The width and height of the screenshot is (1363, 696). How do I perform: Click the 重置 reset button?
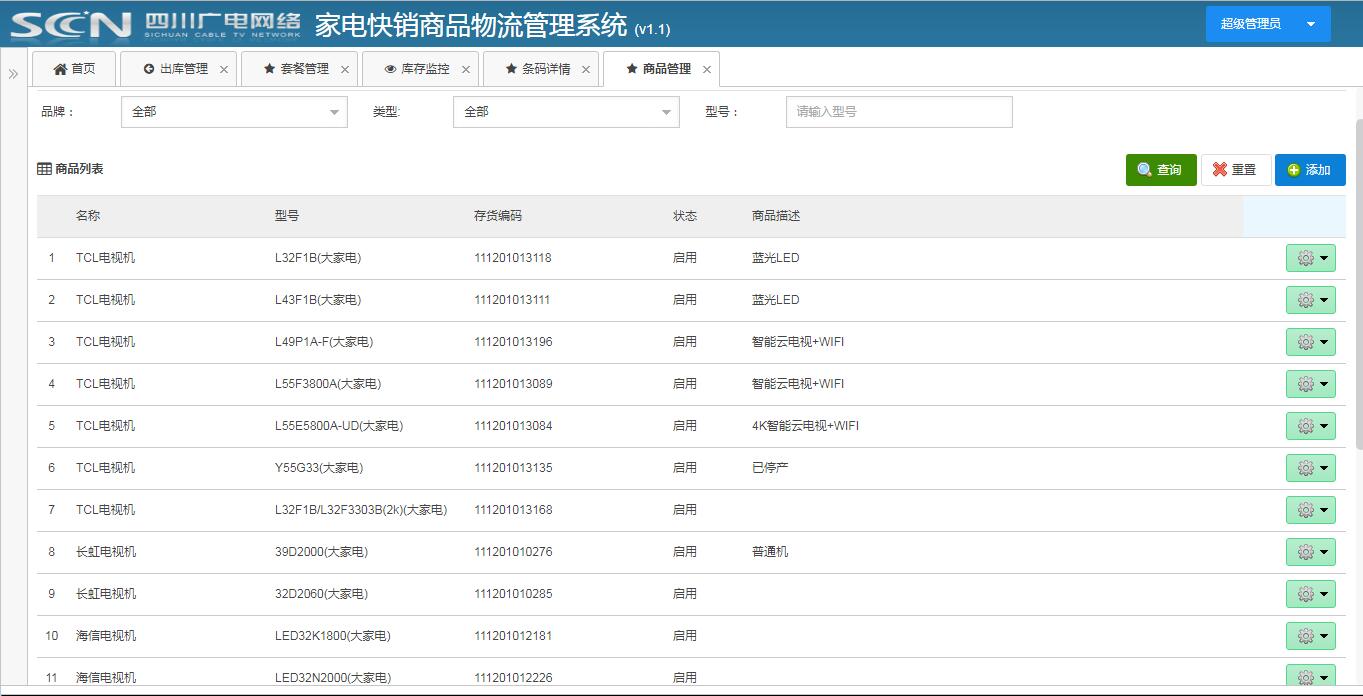pos(1235,170)
